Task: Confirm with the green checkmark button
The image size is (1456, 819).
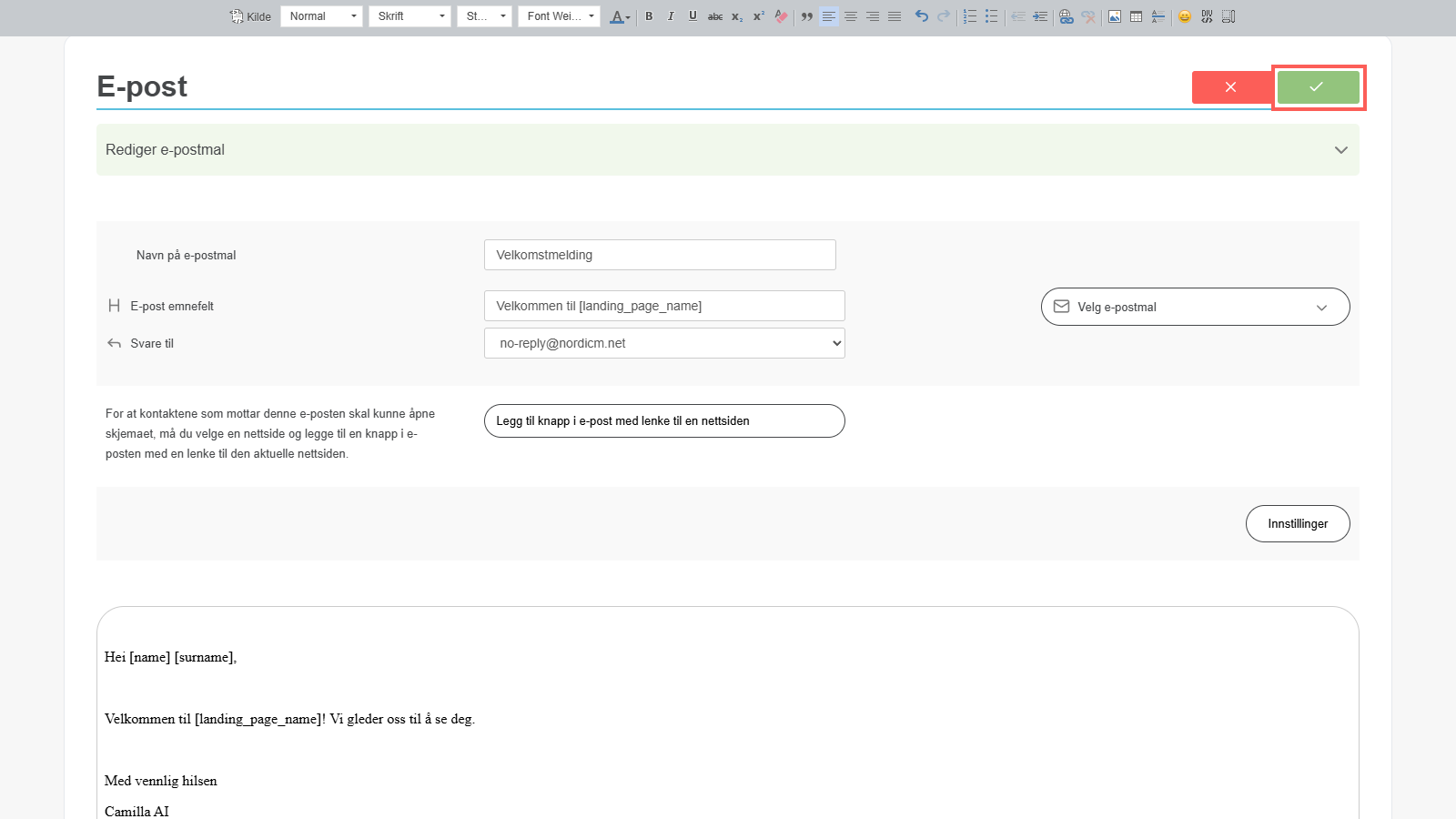Action: coord(1318,87)
